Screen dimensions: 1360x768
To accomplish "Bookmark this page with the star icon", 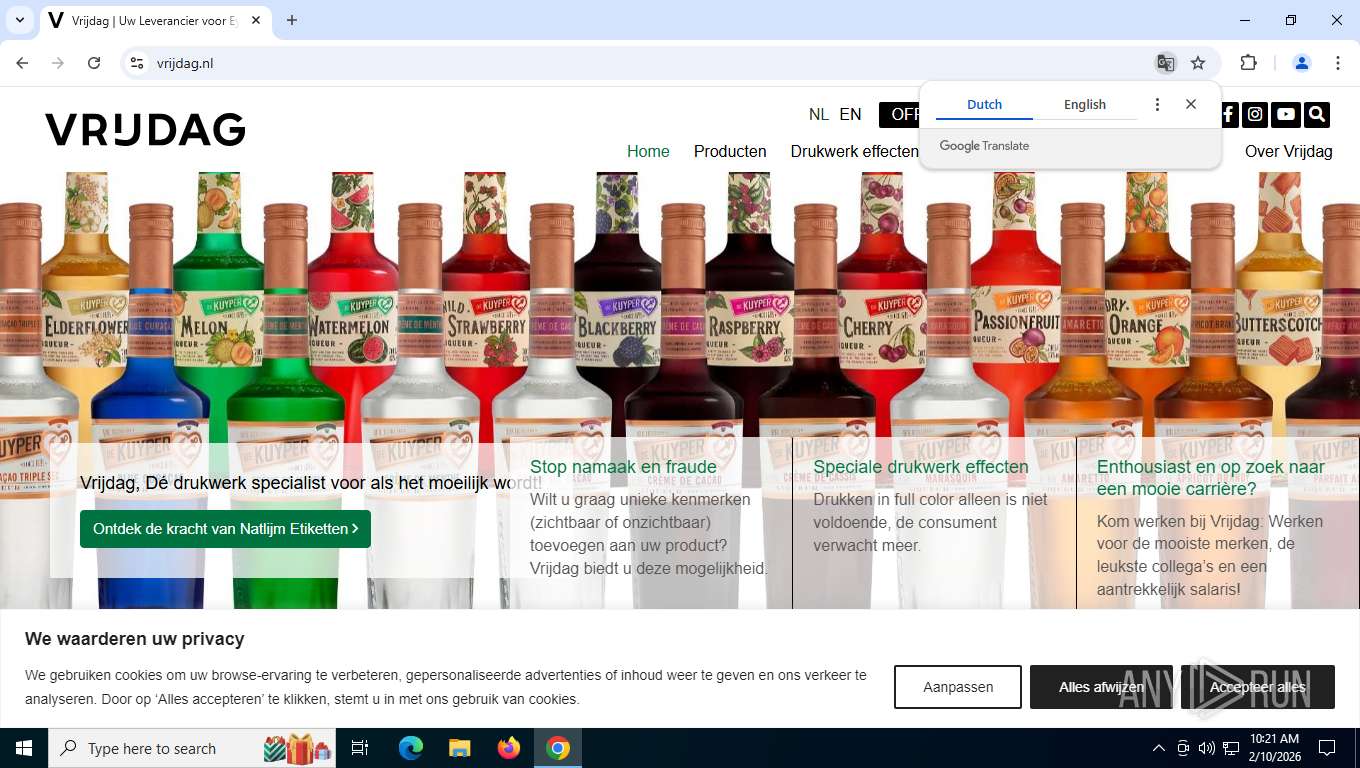I will pos(1198,63).
